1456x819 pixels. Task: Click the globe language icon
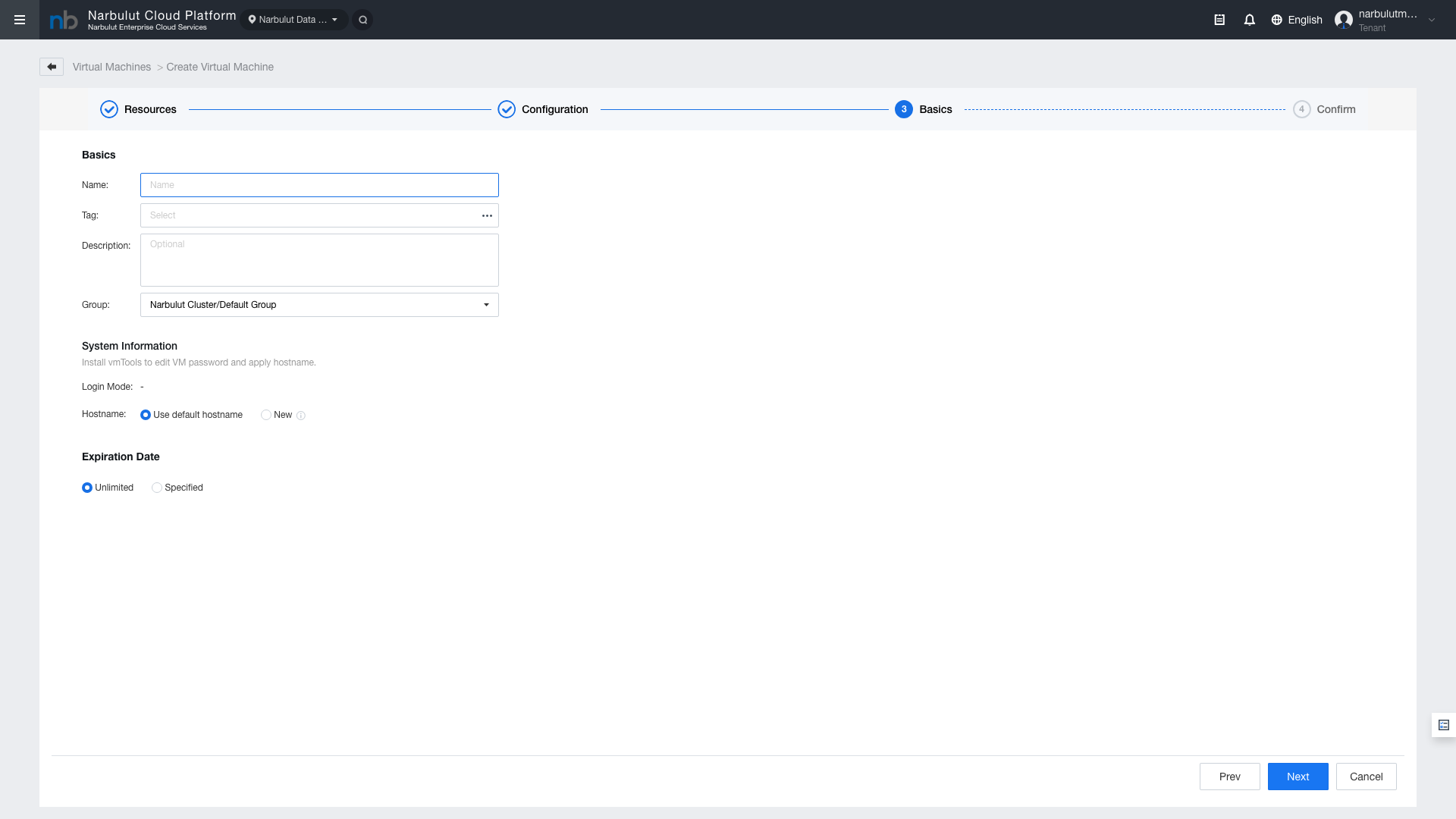1277,20
